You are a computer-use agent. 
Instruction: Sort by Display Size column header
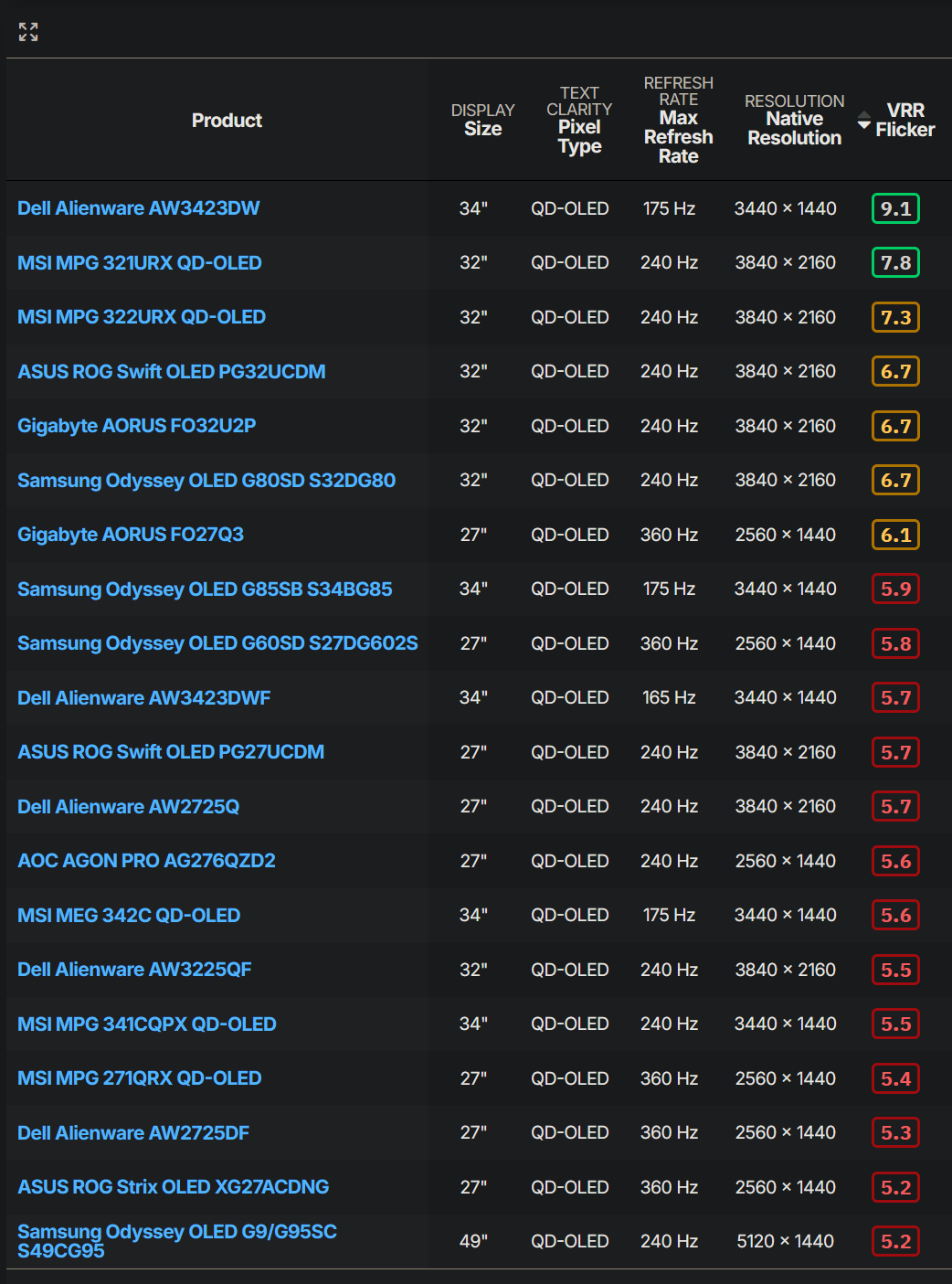point(482,120)
